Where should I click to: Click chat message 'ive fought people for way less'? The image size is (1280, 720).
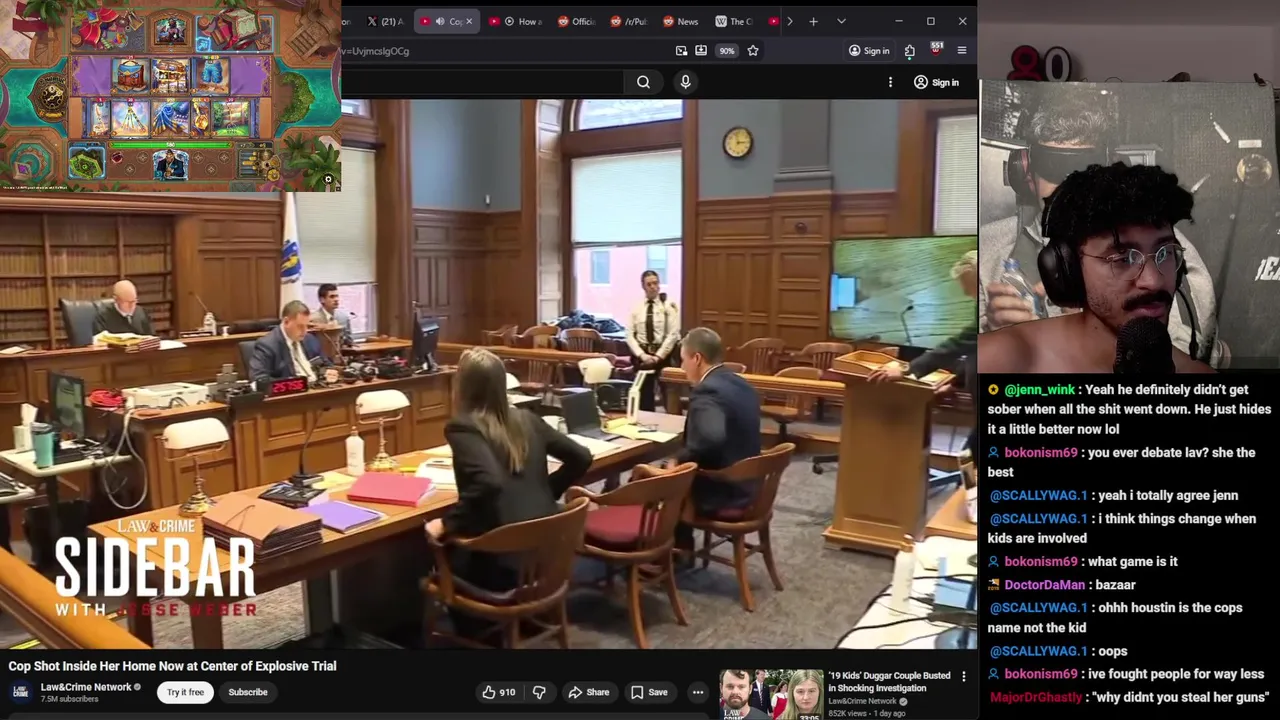tap(1176, 674)
